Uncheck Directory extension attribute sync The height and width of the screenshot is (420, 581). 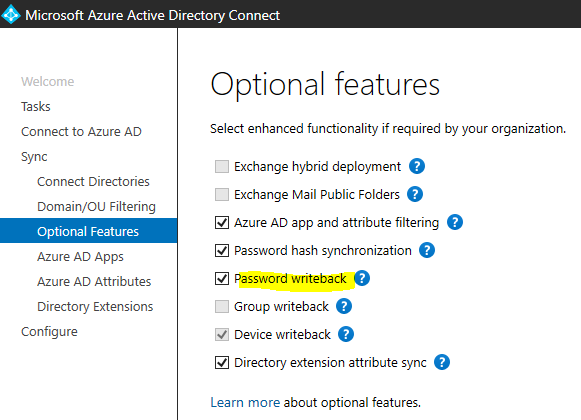coord(222,363)
